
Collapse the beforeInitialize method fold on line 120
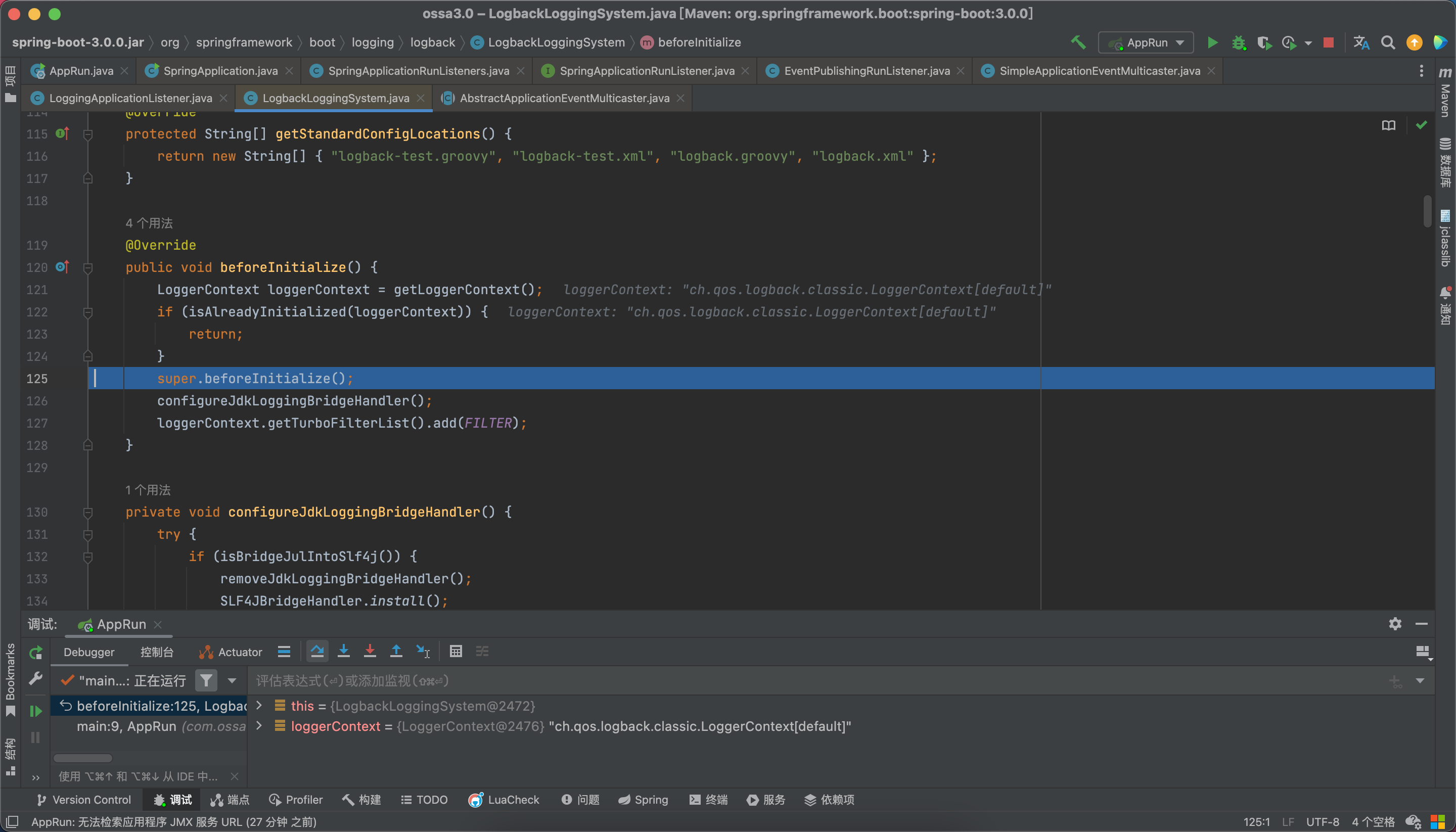click(88, 267)
